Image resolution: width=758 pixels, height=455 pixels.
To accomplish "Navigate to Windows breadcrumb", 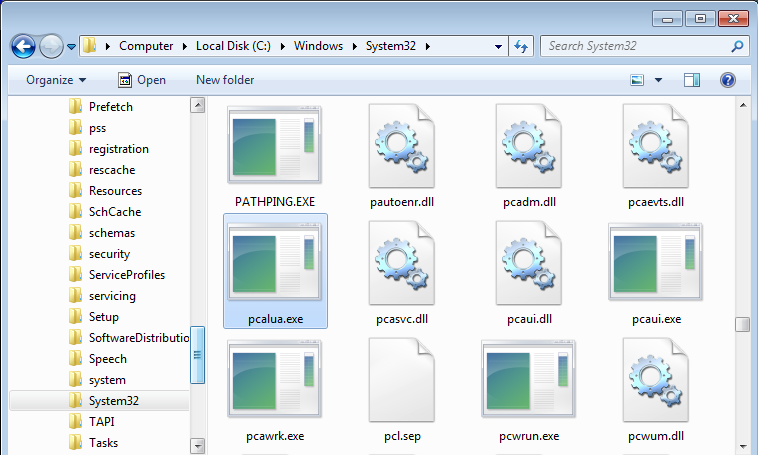I will (x=318, y=46).
